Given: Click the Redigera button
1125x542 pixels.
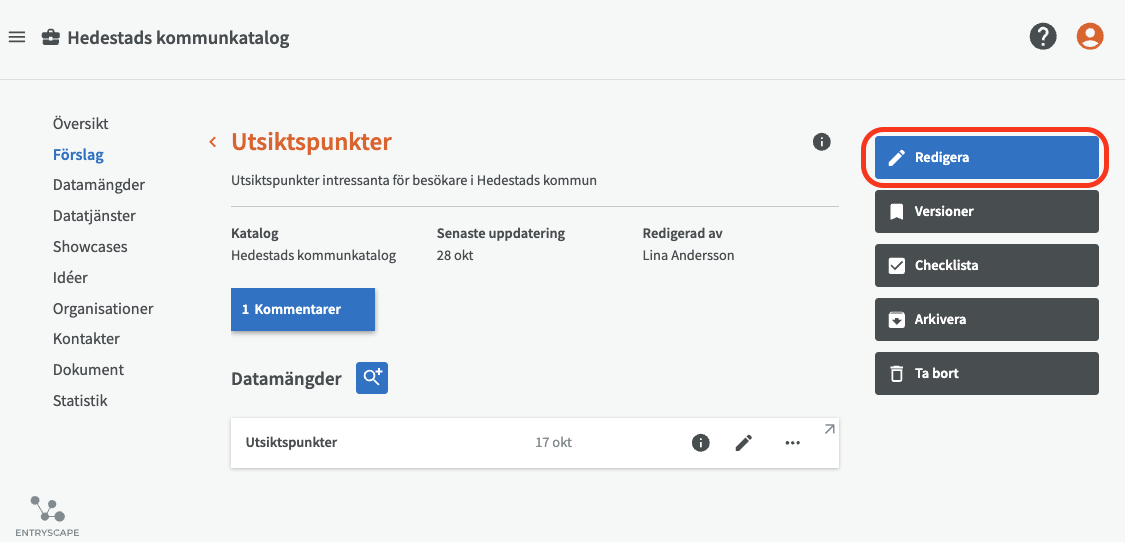Looking at the screenshot, I should (x=986, y=158).
